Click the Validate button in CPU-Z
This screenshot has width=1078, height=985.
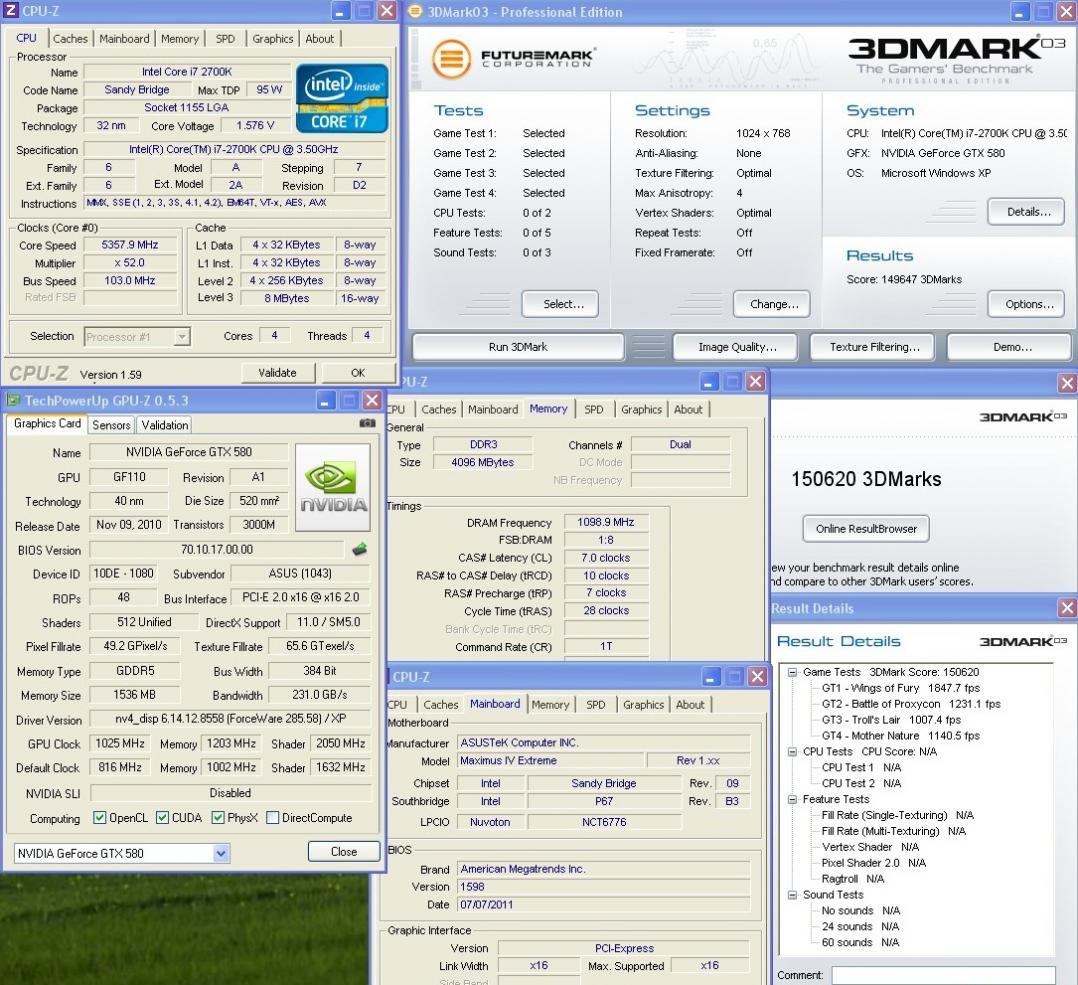(x=278, y=373)
